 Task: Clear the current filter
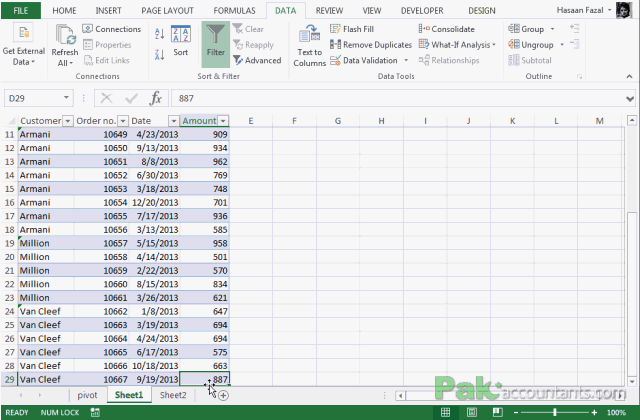click(248, 29)
